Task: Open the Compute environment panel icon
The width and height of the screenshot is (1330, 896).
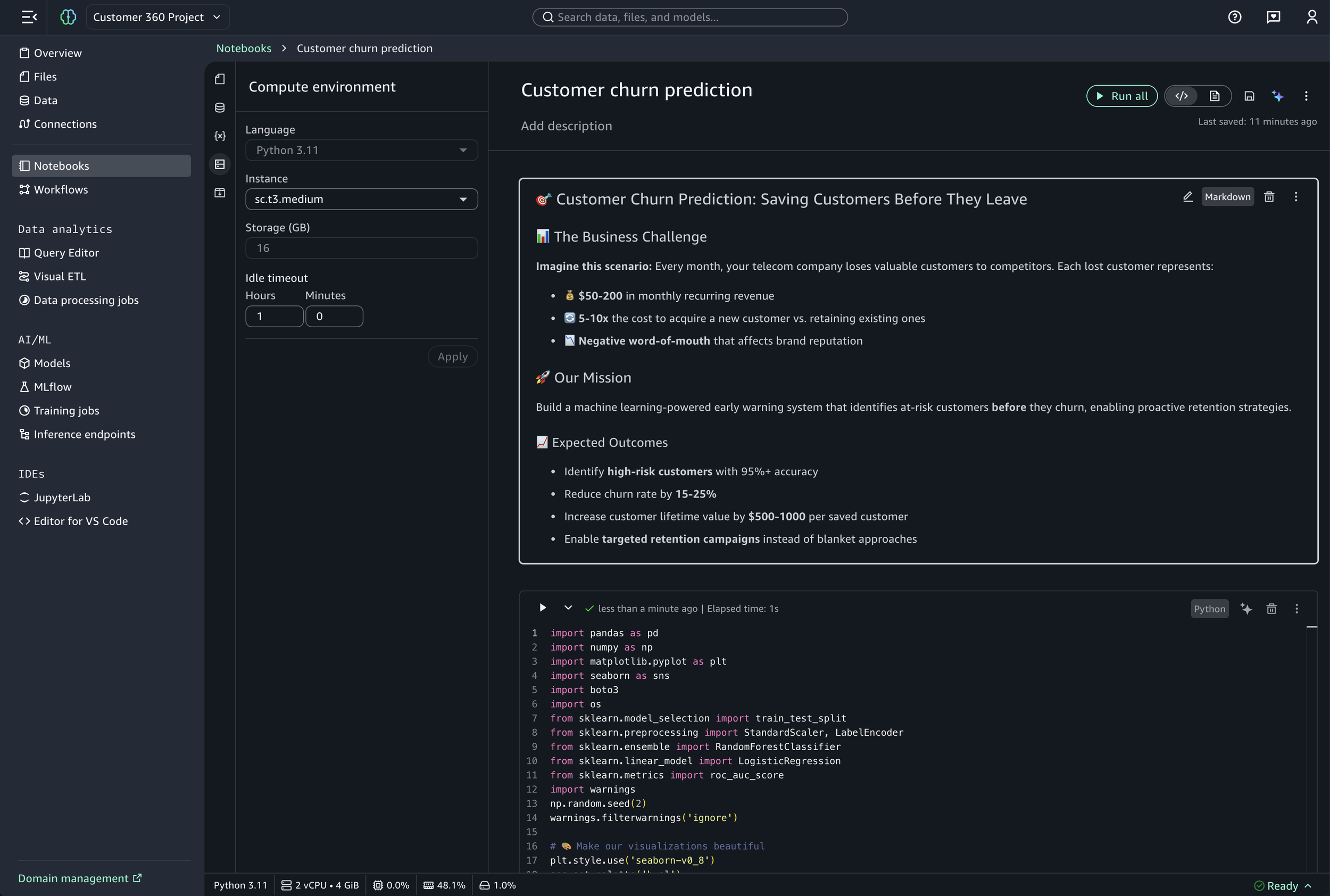Action: pyautogui.click(x=219, y=164)
